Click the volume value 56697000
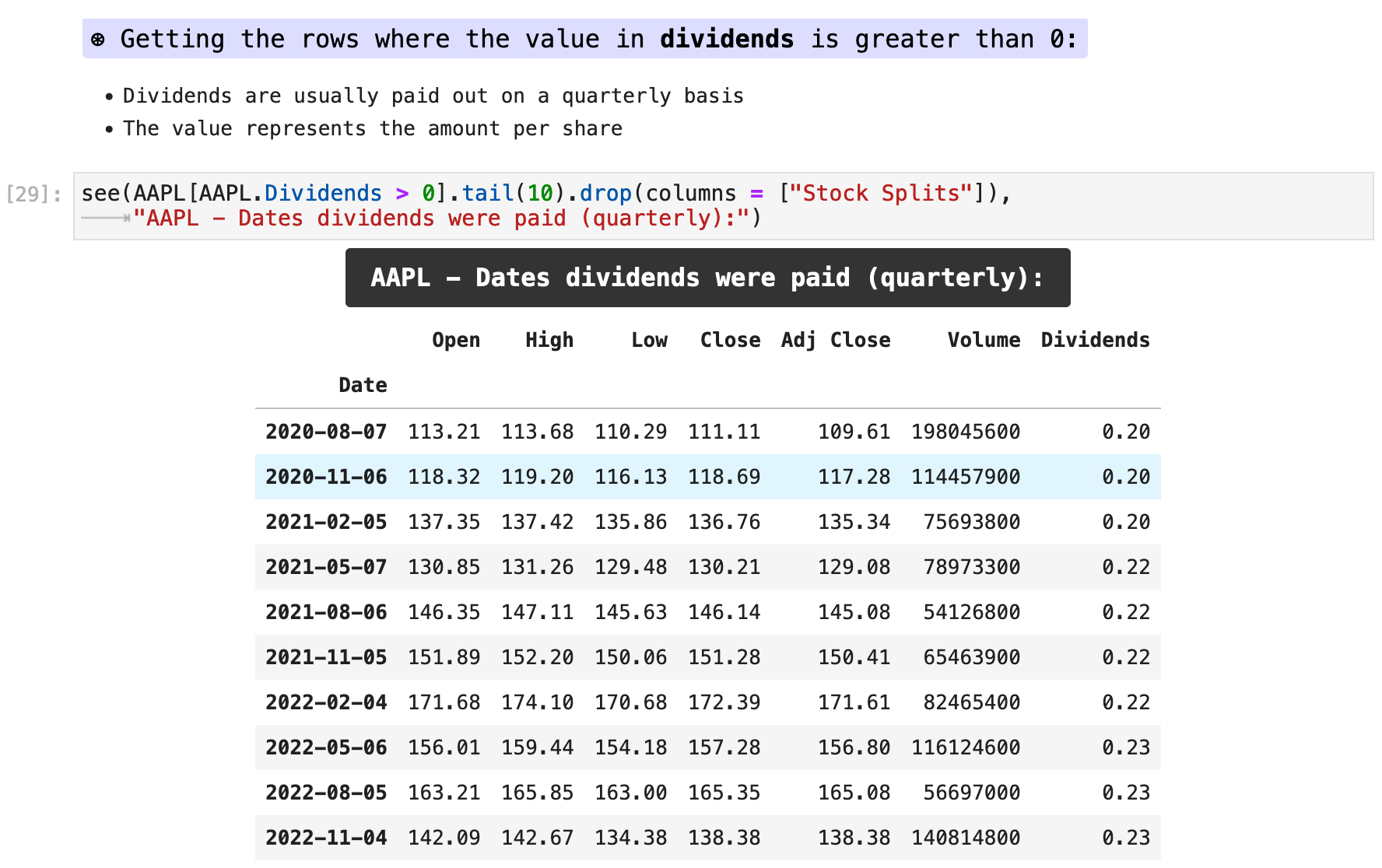 click(x=972, y=793)
